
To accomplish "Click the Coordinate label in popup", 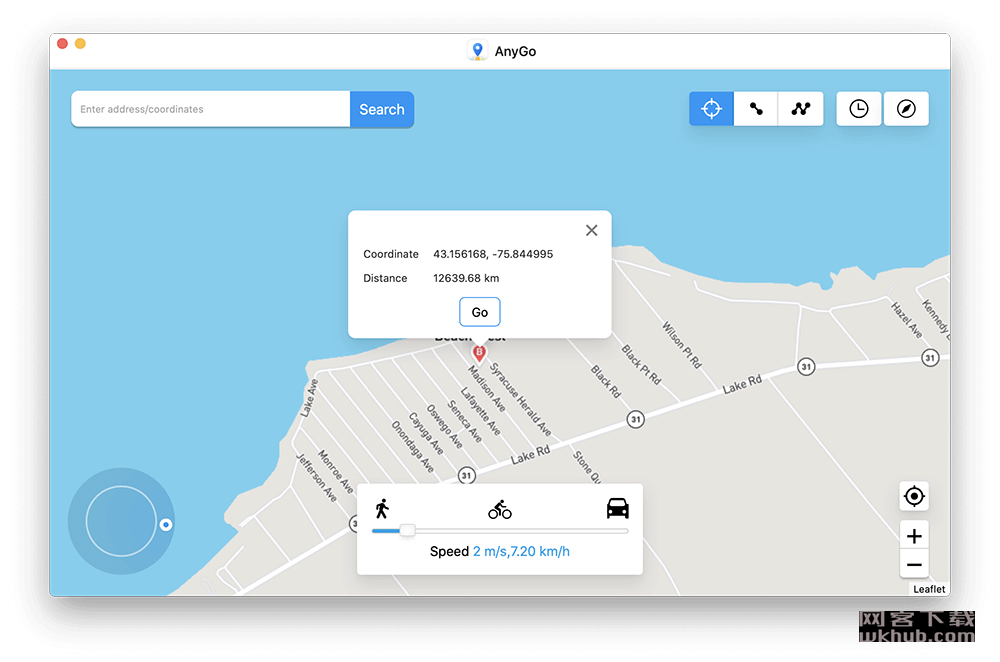I will 391,254.
